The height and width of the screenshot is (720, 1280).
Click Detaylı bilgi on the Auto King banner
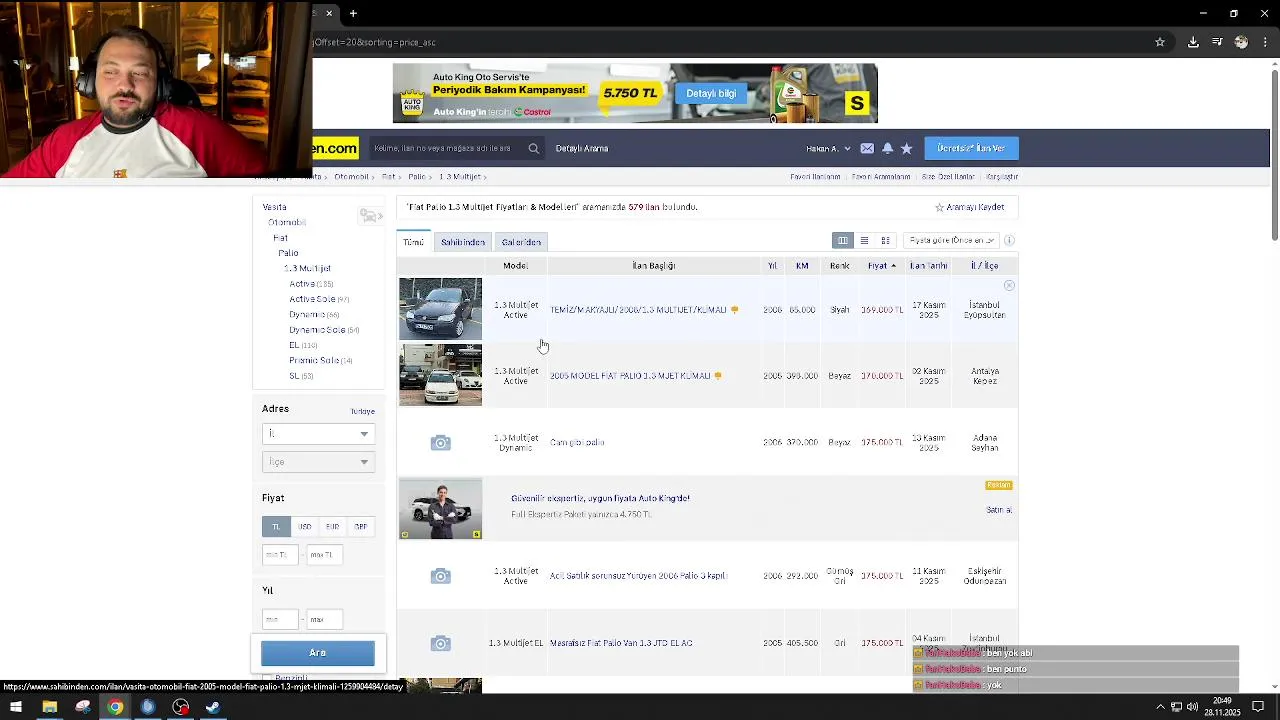click(711, 93)
